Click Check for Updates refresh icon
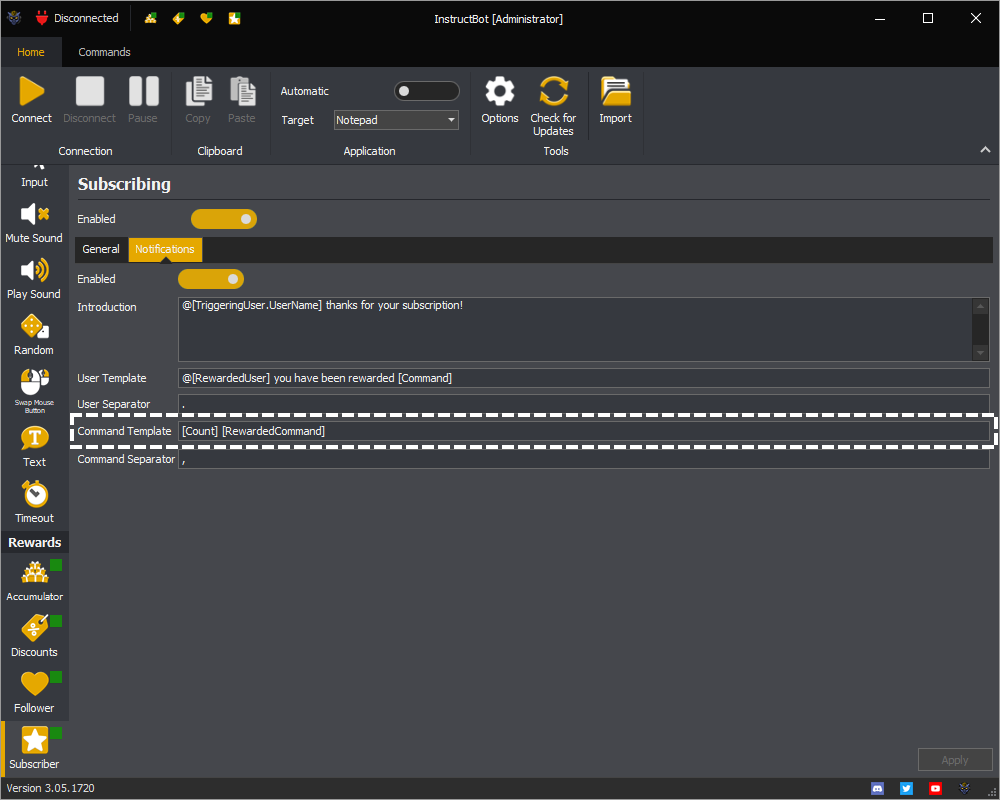 click(x=553, y=91)
